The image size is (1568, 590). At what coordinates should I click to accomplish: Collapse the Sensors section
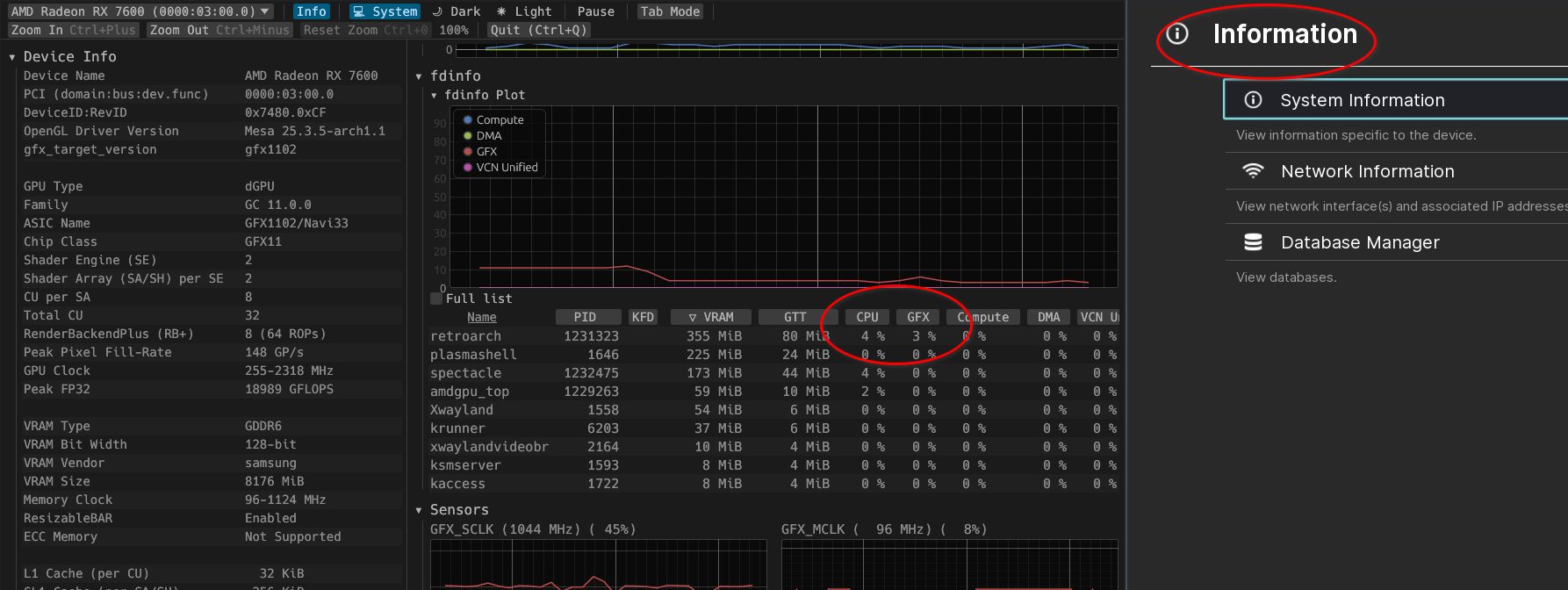click(x=419, y=510)
